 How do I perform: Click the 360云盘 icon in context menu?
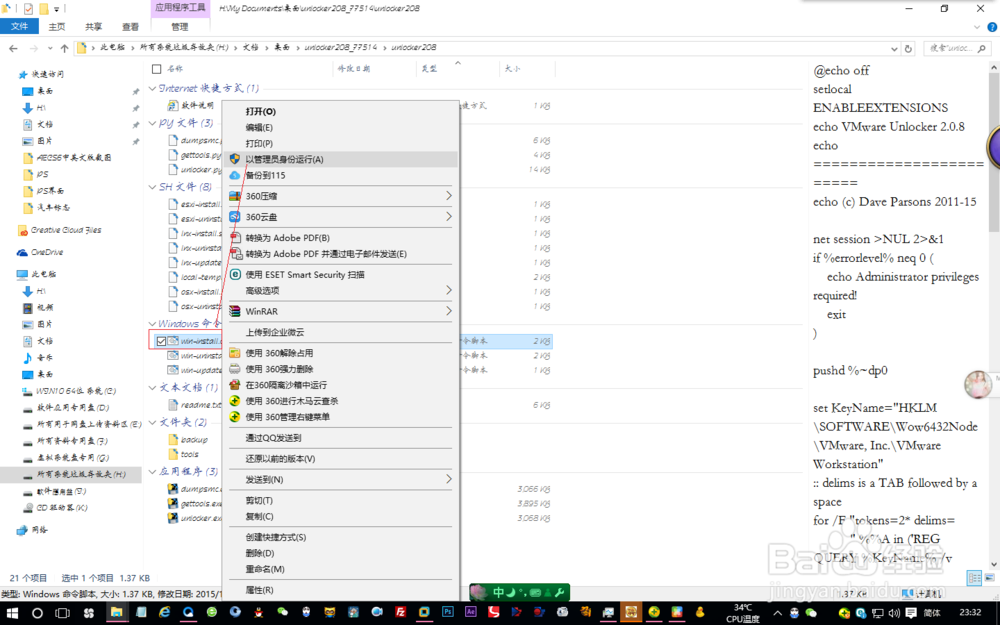[235, 217]
